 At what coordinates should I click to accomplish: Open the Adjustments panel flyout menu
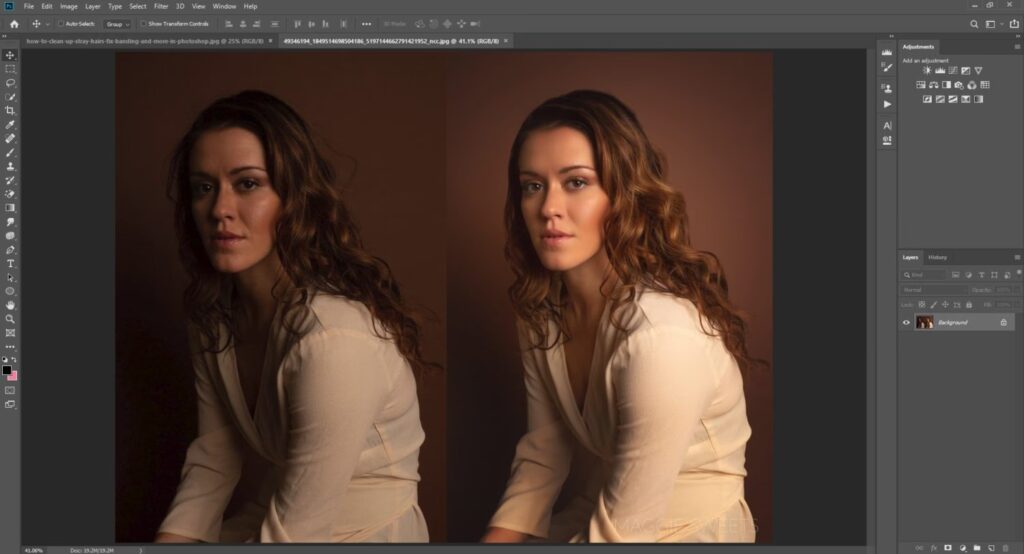(x=1016, y=47)
